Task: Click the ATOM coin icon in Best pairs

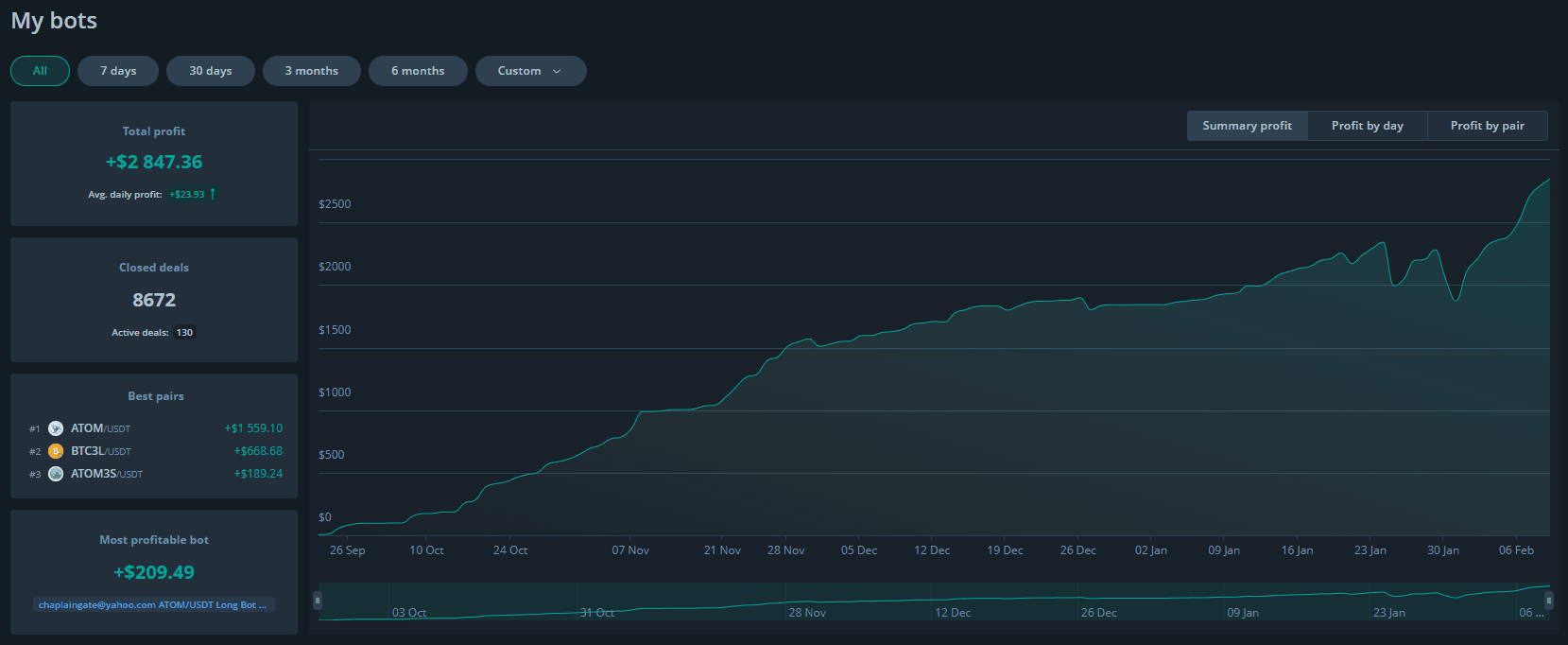Action: coord(56,428)
